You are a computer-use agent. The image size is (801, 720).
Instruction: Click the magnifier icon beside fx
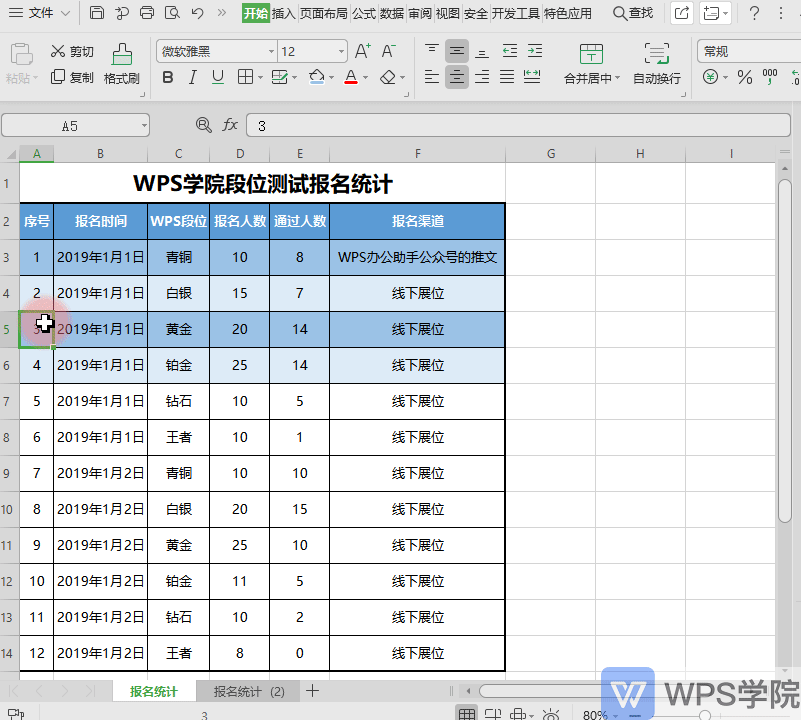(x=203, y=125)
